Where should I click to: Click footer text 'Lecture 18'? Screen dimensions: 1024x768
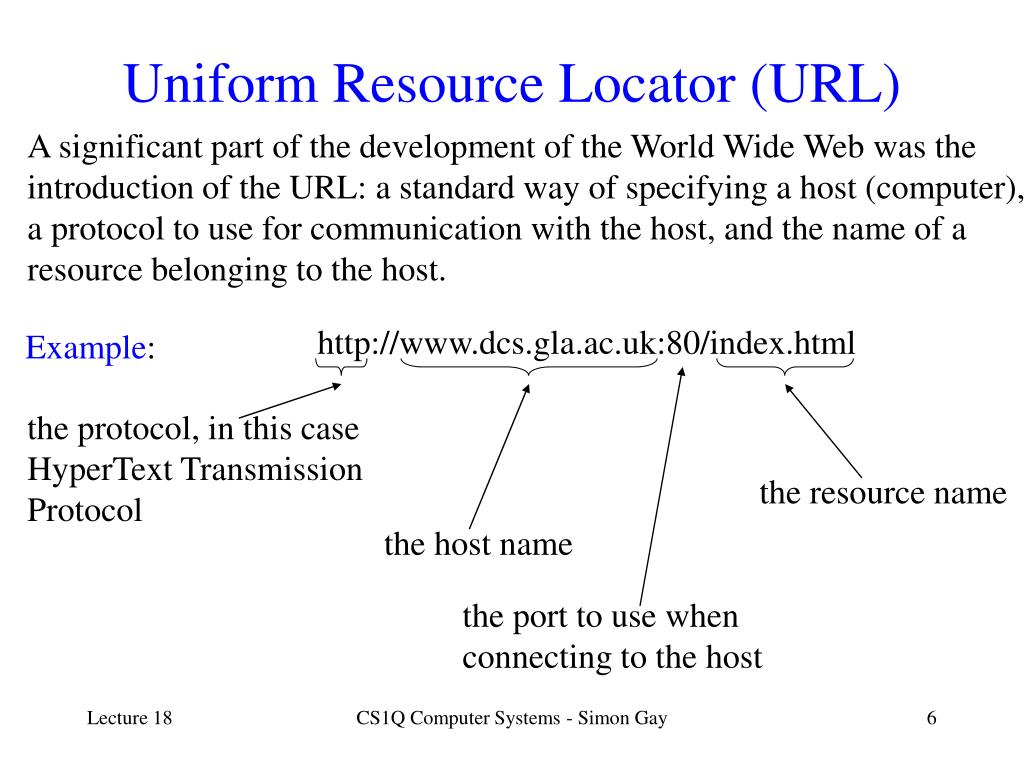point(129,718)
